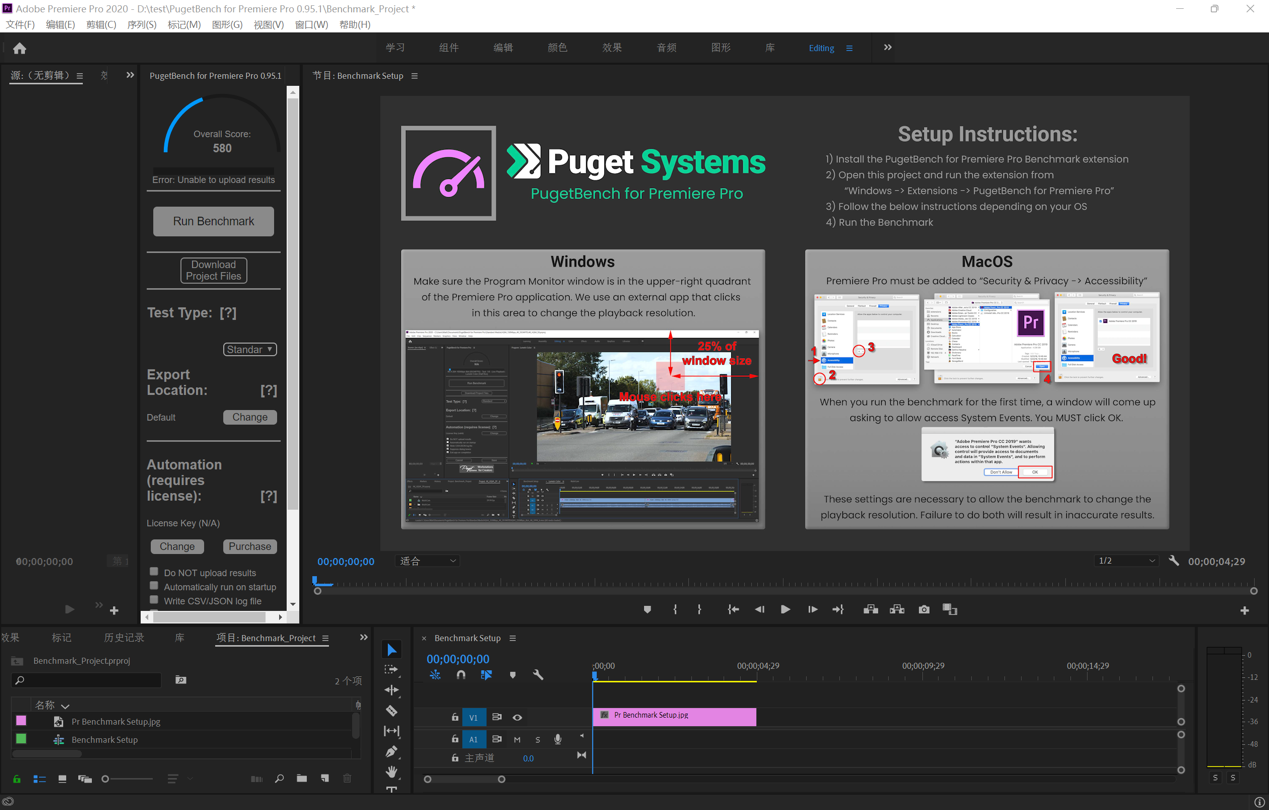Toggle V1 track output eye icon

click(x=517, y=717)
